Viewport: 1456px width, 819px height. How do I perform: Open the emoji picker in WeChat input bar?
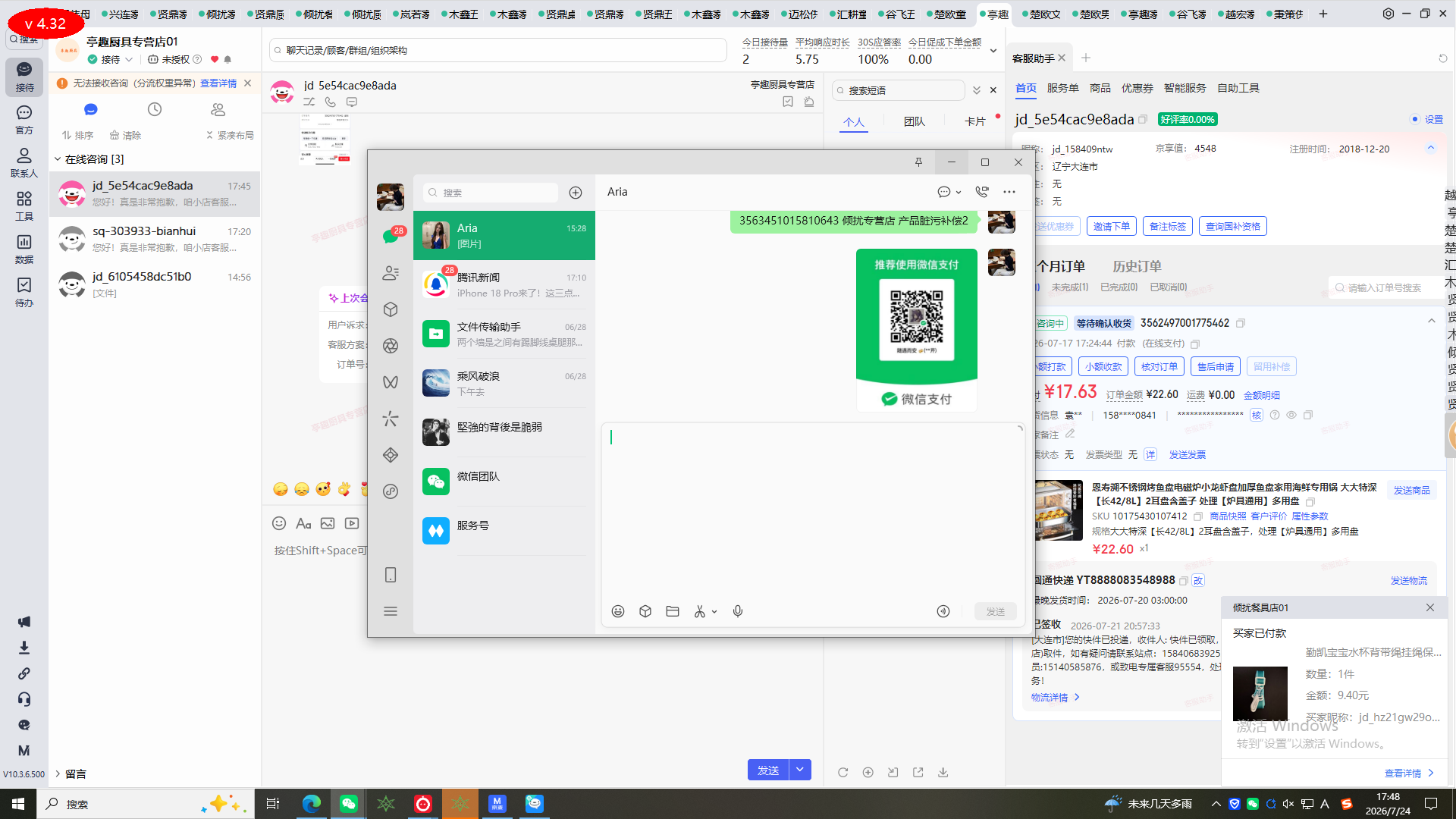pyautogui.click(x=618, y=611)
